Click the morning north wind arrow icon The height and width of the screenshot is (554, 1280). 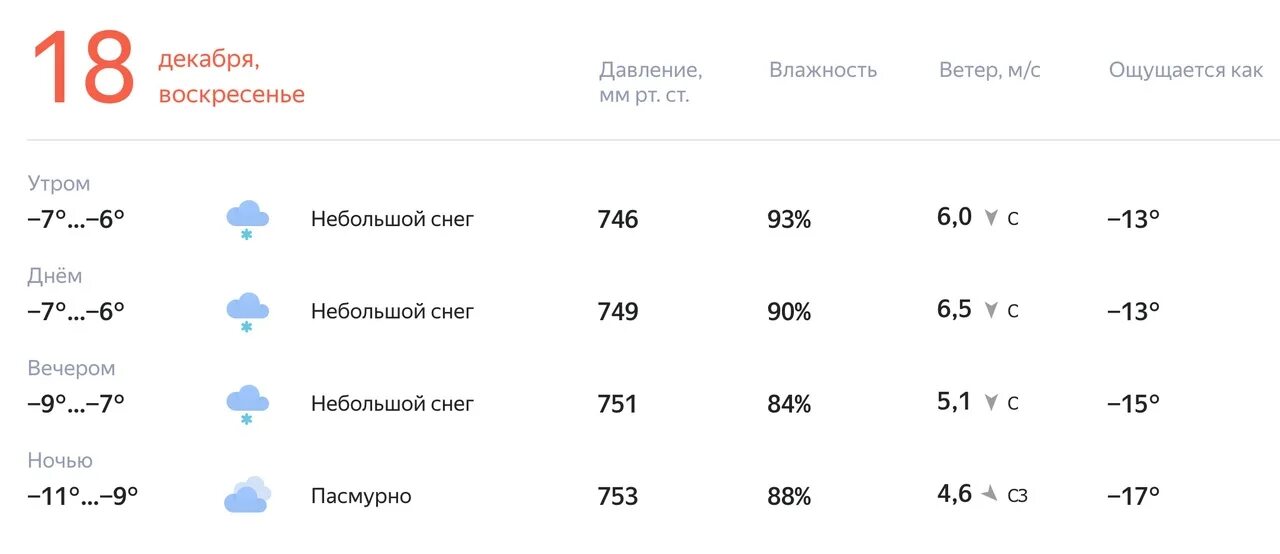point(991,218)
